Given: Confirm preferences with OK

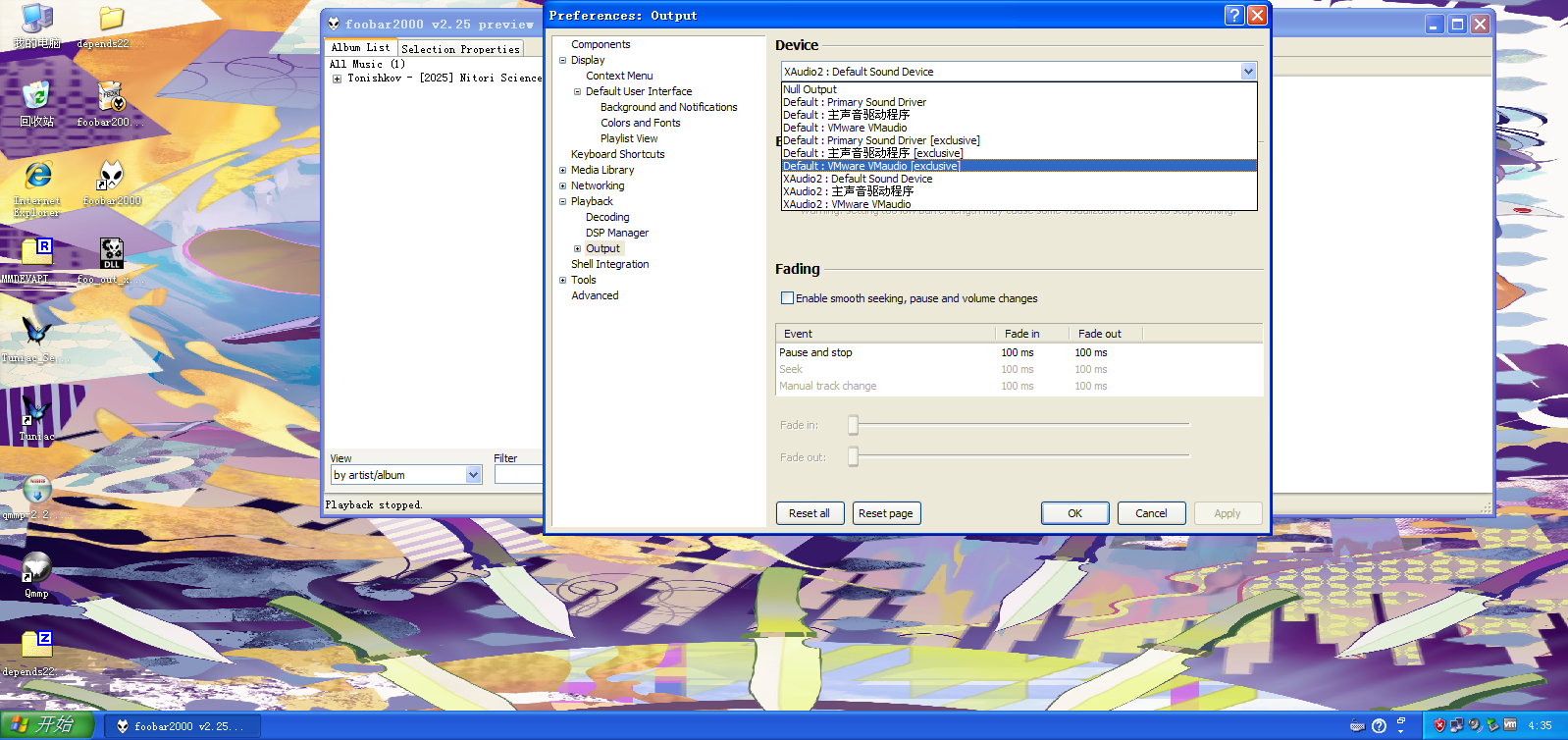Looking at the screenshot, I should pyautogui.click(x=1075, y=513).
